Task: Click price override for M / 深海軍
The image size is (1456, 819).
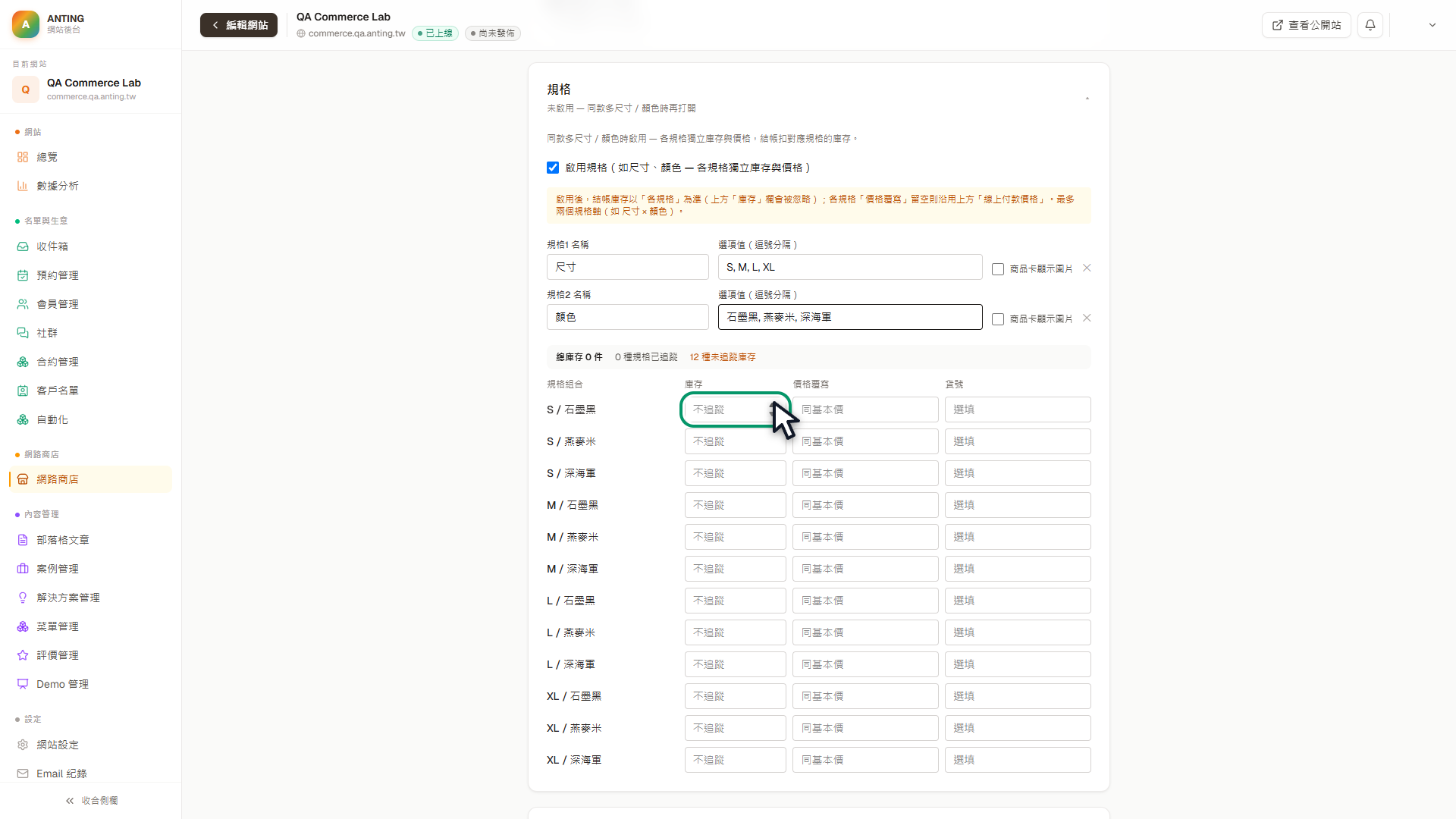Action: pos(865,569)
